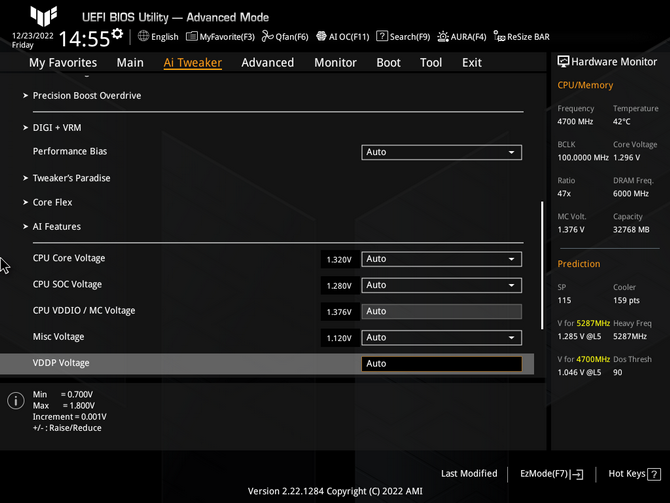
Task: Click the 12/23/2022 date text
Action: 32,36
